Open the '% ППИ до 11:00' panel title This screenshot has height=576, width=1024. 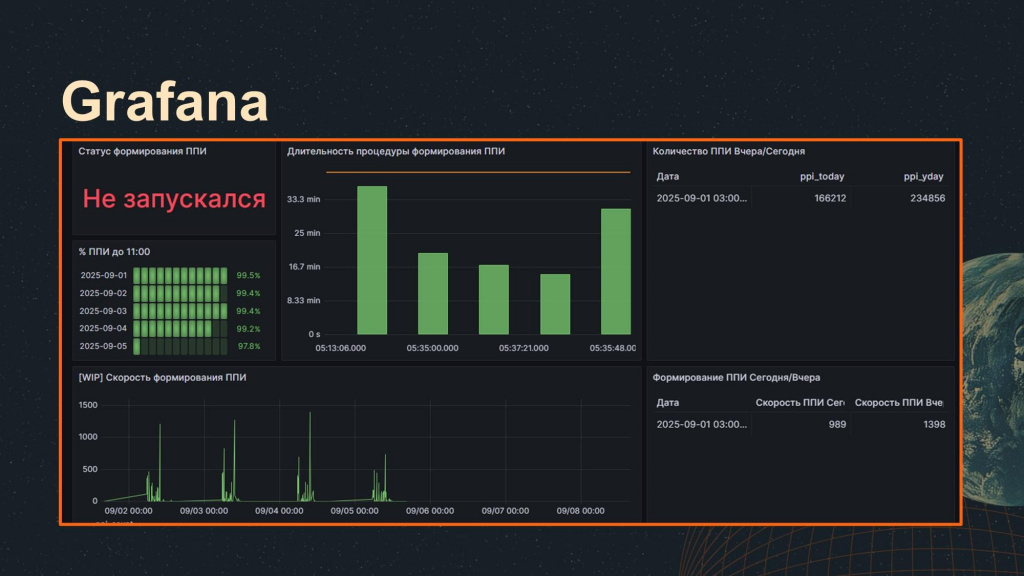coord(114,252)
